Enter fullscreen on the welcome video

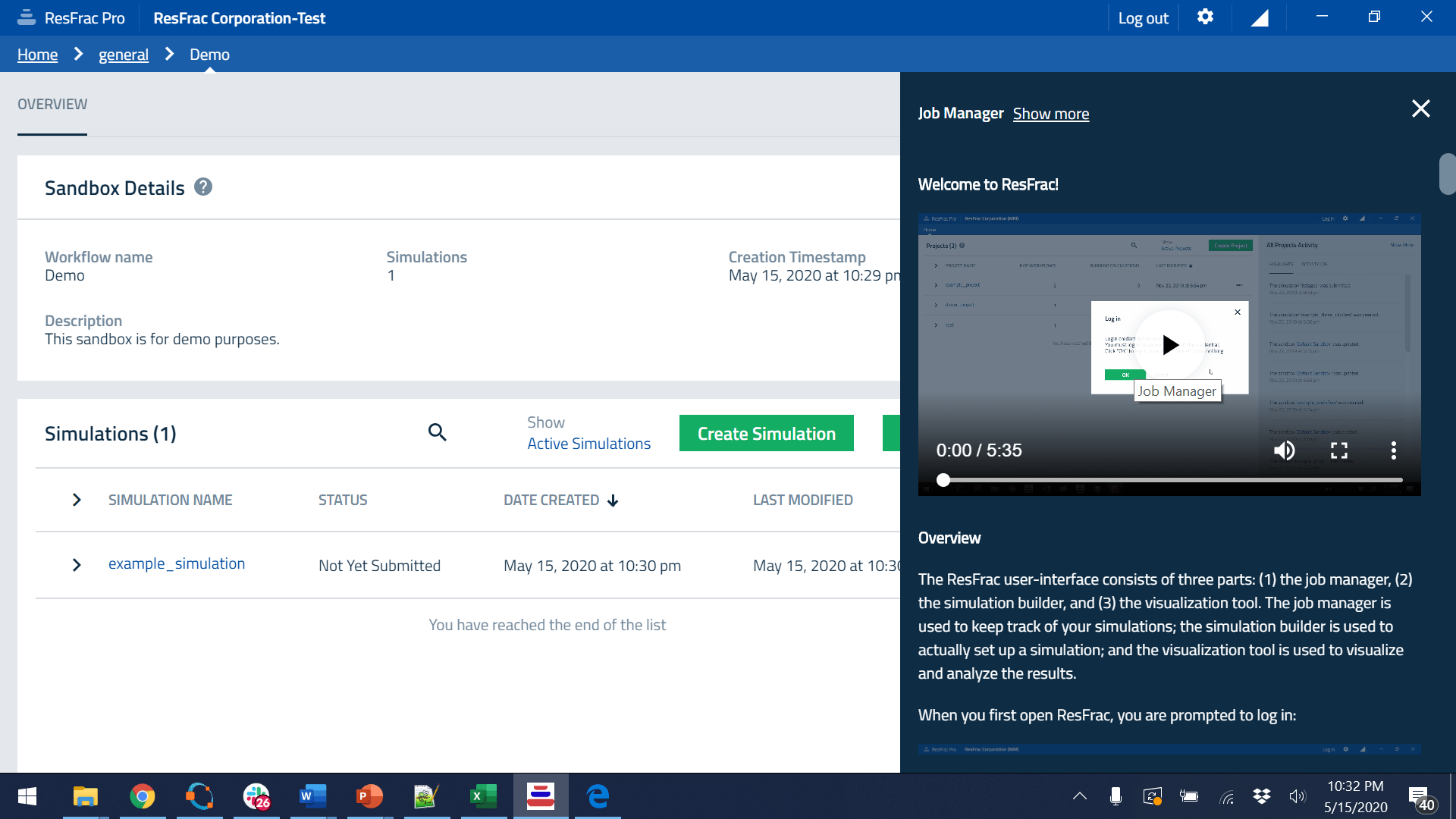(1339, 450)
